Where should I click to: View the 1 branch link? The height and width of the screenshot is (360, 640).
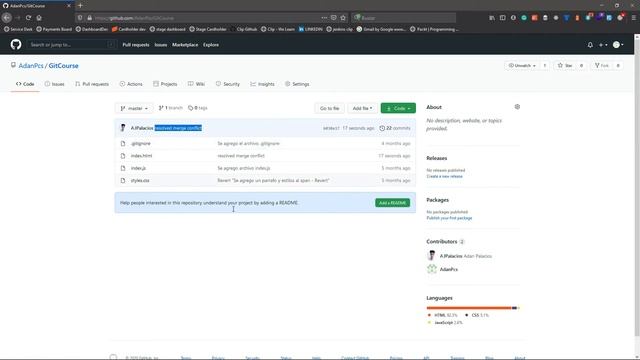(171, 108)
